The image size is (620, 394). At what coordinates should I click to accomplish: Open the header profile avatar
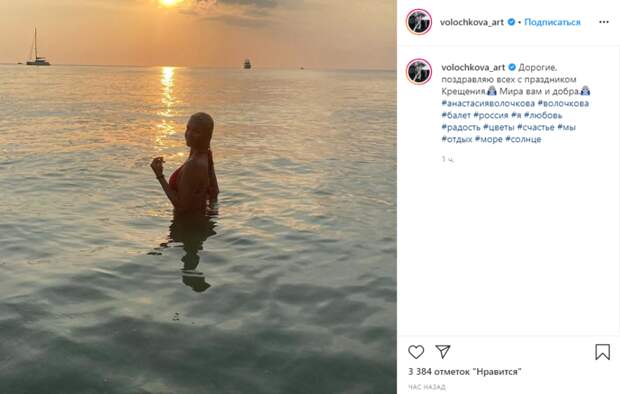pyautogui.click(x=419, y=22)
